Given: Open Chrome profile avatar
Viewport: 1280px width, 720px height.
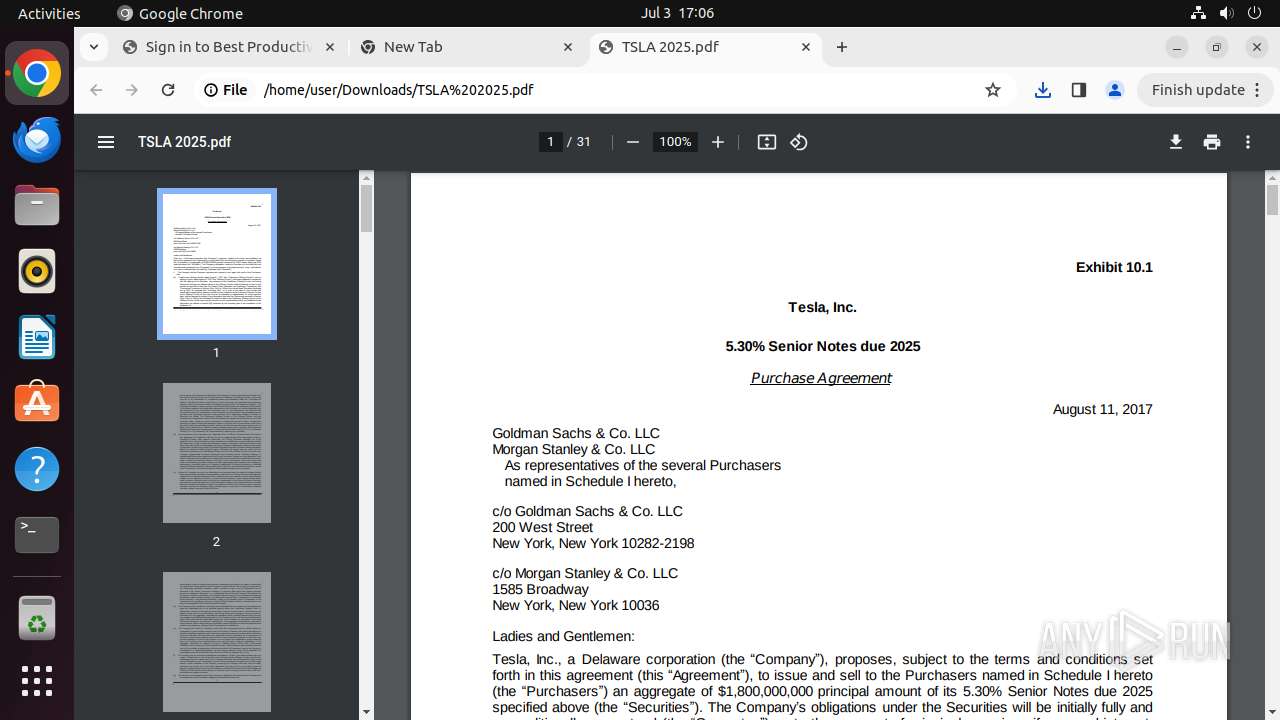Looking at the screenshot, I should (x=1115, y=90).
